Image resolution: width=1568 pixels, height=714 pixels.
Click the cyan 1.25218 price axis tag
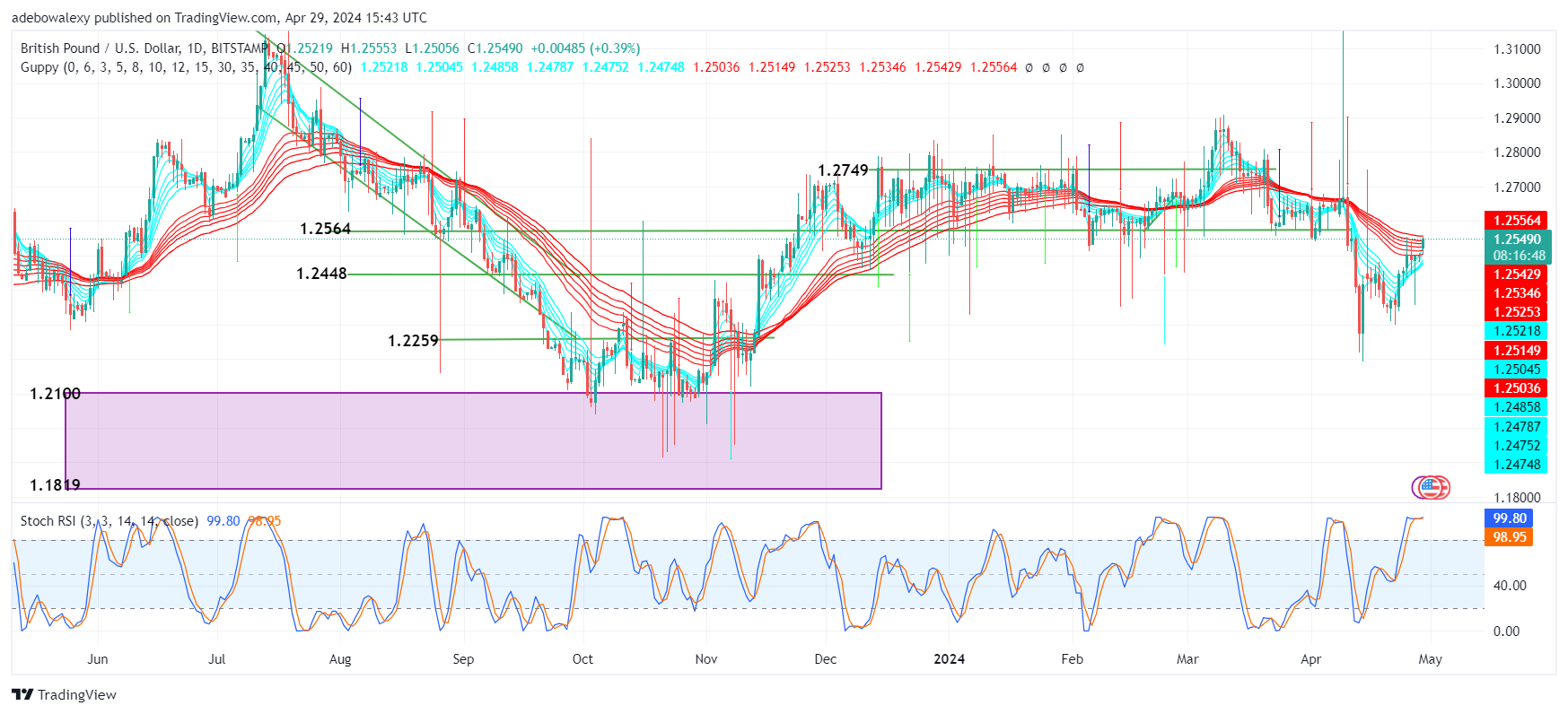coord(1517,331)
